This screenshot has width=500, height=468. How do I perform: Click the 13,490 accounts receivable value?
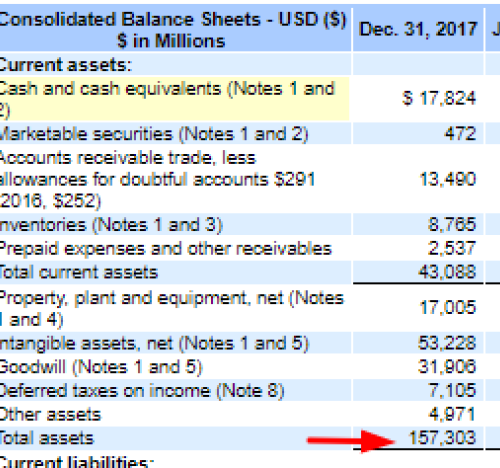tap(448, 179)
